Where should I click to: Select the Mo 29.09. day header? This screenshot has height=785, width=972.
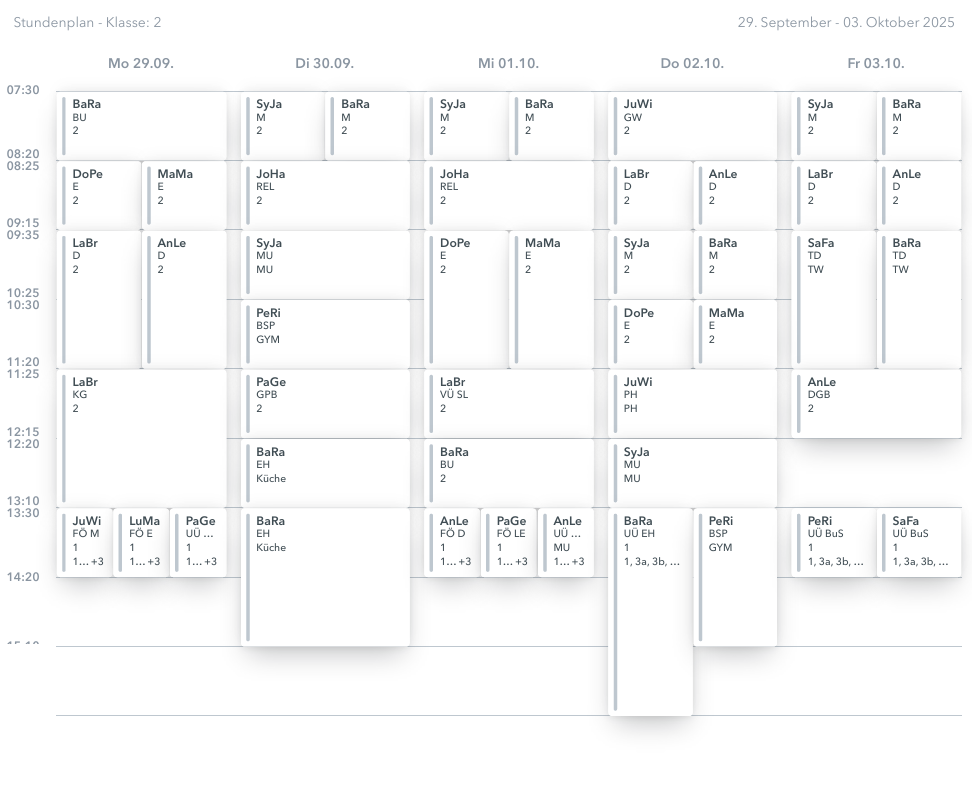click(x=141, y=63)
